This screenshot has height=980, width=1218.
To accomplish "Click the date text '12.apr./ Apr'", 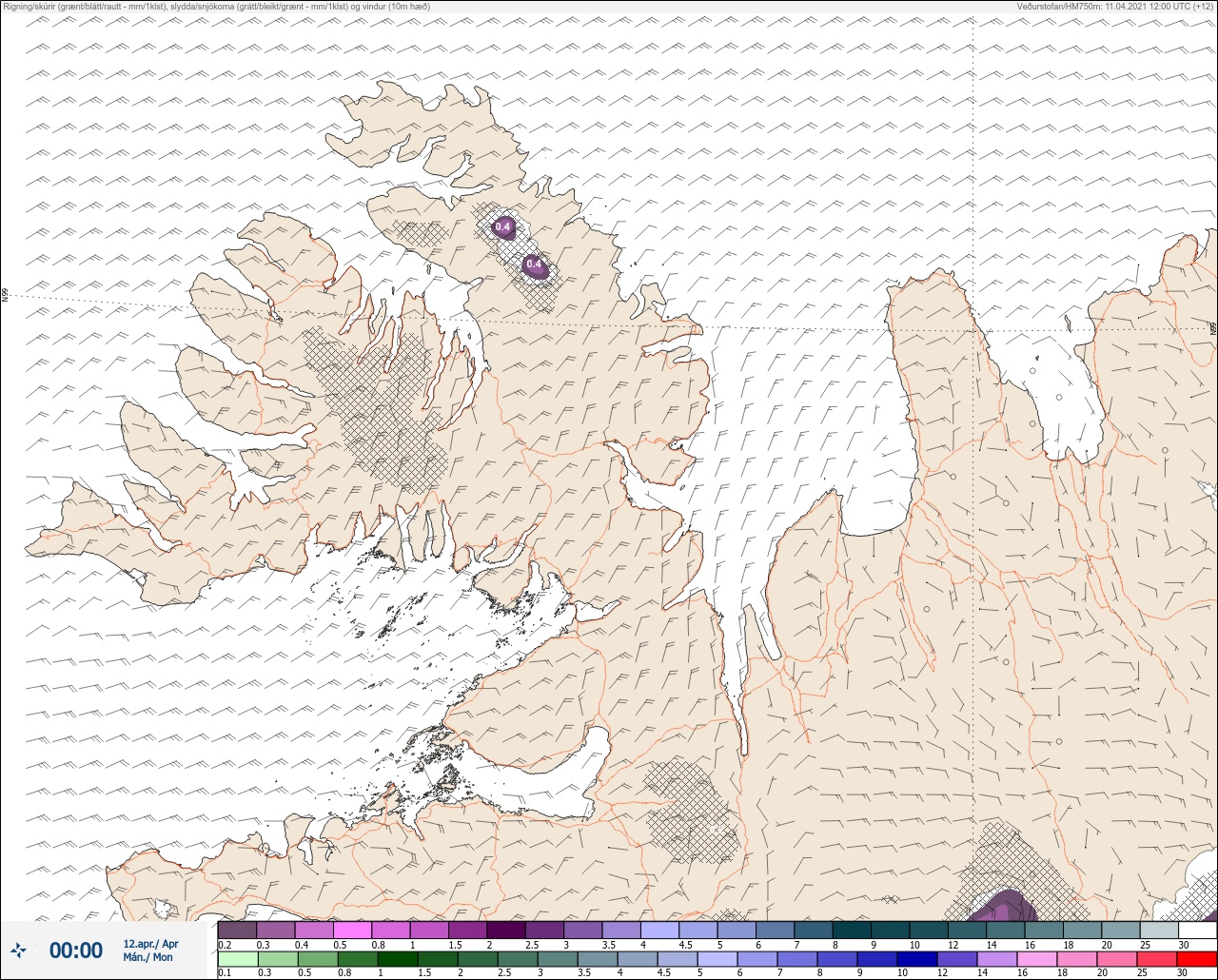I will [x=150, y=944].
